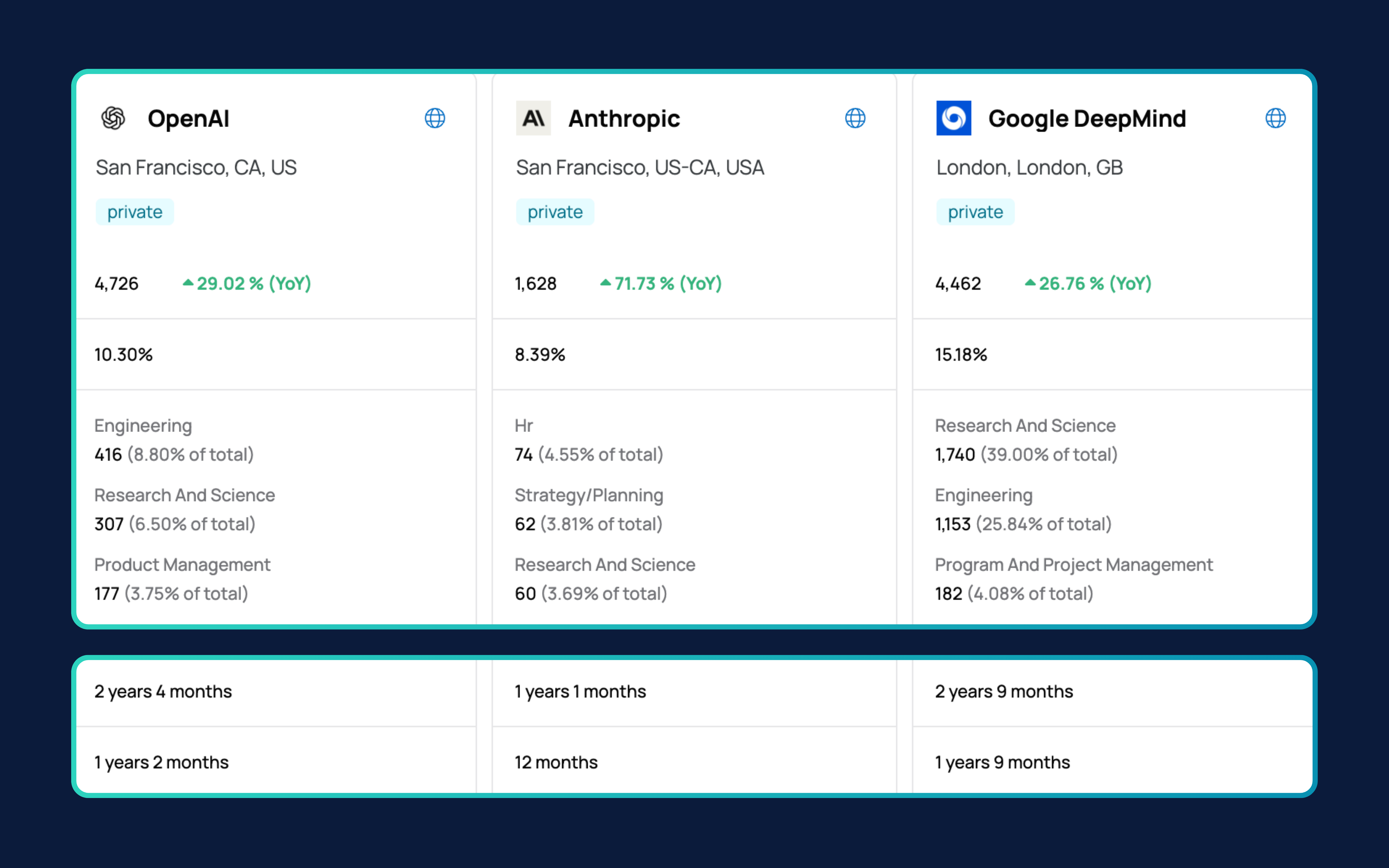Click headcount 4,726 for OpenAI

117,284
